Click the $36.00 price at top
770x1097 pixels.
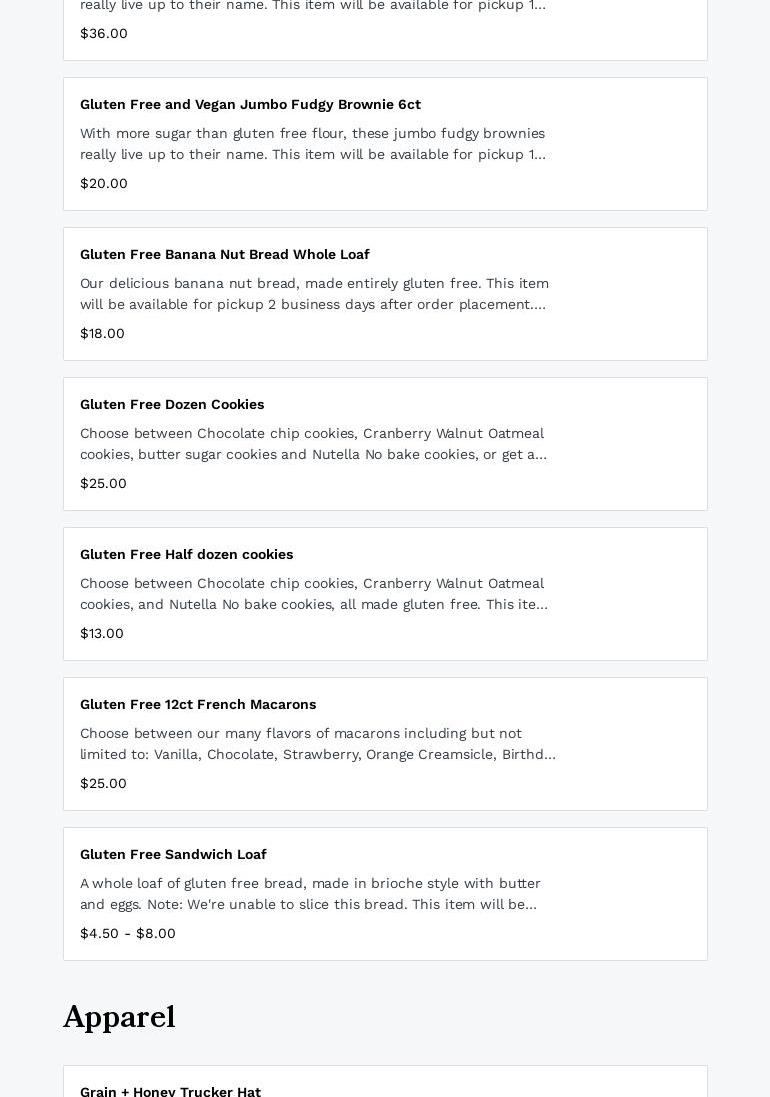(104, 33)
